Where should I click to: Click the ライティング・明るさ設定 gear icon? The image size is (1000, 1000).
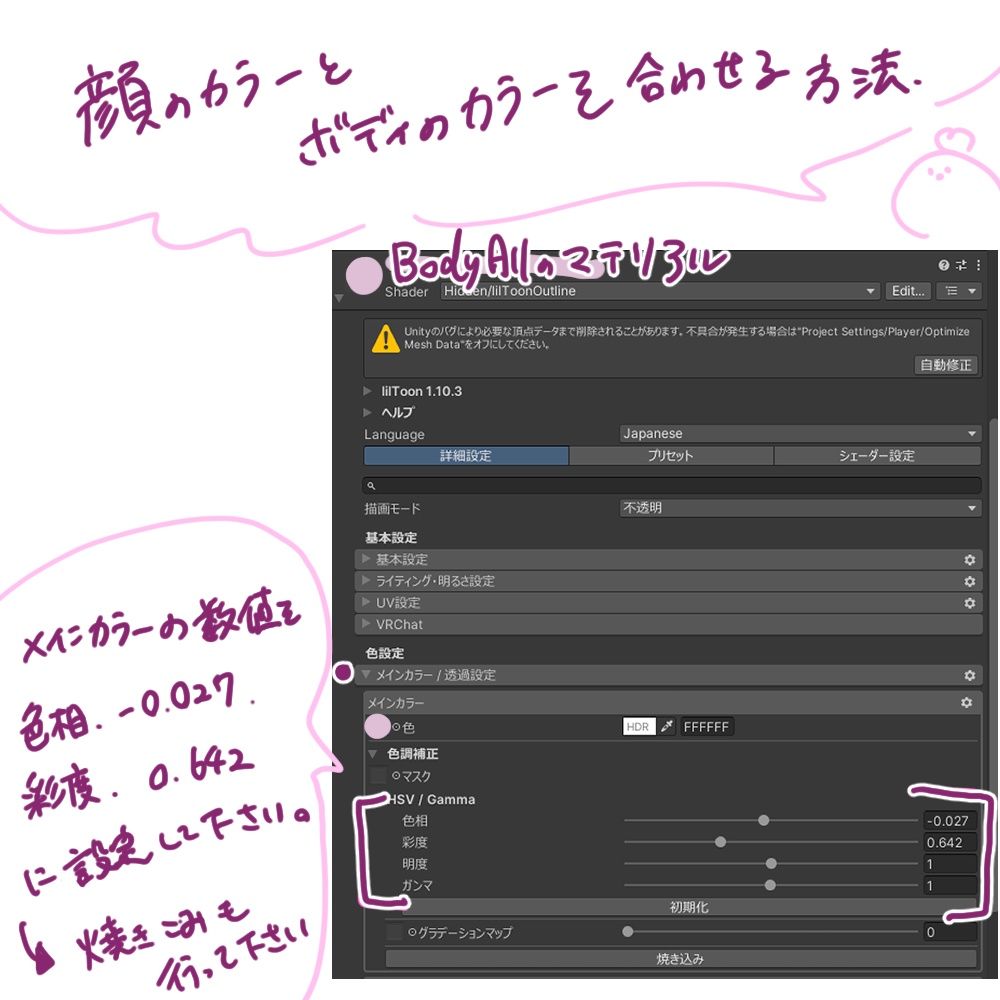click(968, 581)
